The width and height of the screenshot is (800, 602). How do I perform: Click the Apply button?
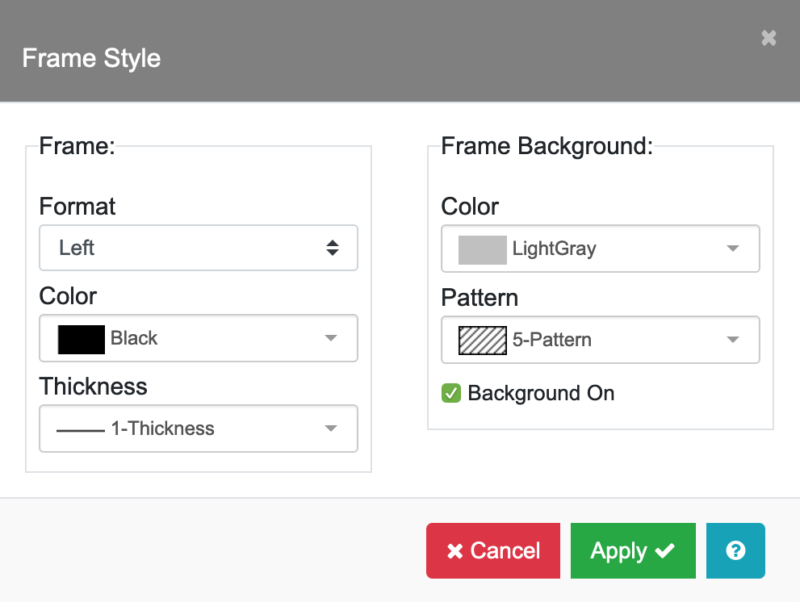point(632,551)
